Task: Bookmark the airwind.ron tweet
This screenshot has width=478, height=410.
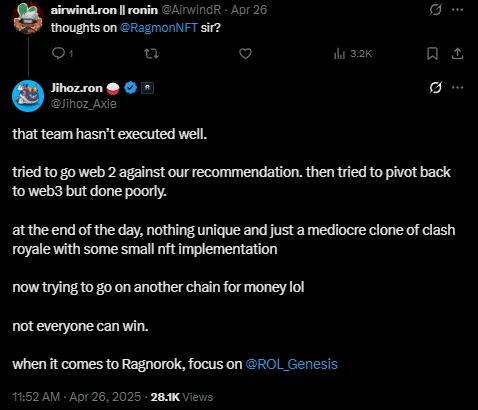Action: [x=432, y=53]
